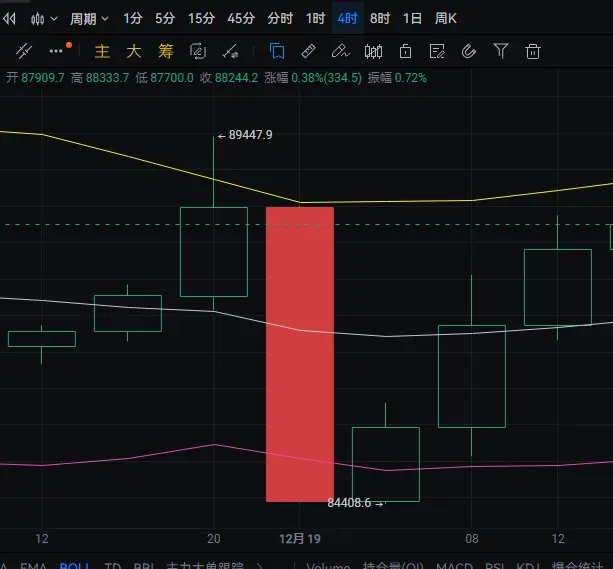Switch to the 45分 timeframe
Viewport: 613px width, 569px height.
pos(241,18)
